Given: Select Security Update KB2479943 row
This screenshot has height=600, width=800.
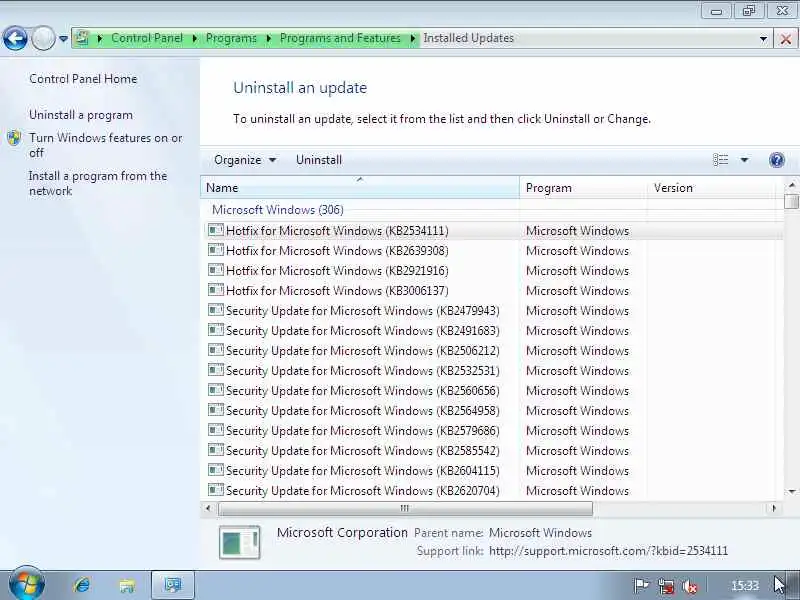Looking at the screenshot, I should click(x=492, y=310).
